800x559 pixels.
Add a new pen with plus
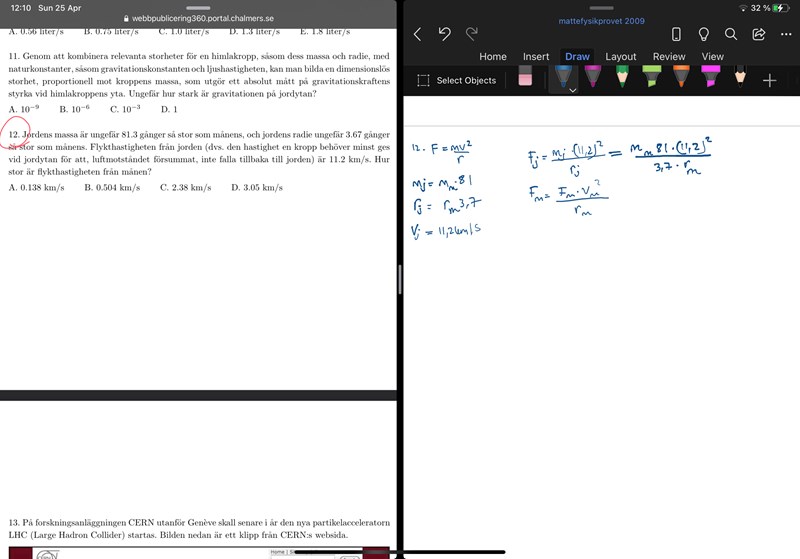(x=769, y=80)
